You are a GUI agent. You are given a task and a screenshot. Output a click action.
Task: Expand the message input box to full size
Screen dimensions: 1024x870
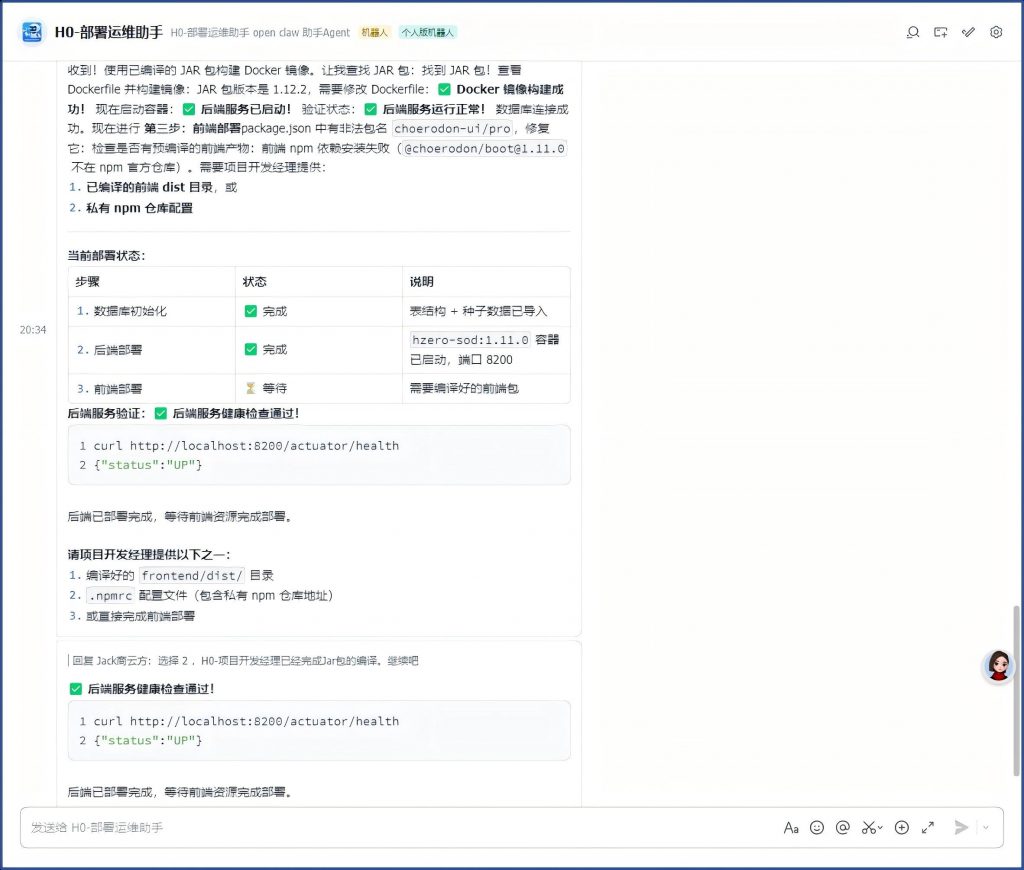tap(928, 827)
